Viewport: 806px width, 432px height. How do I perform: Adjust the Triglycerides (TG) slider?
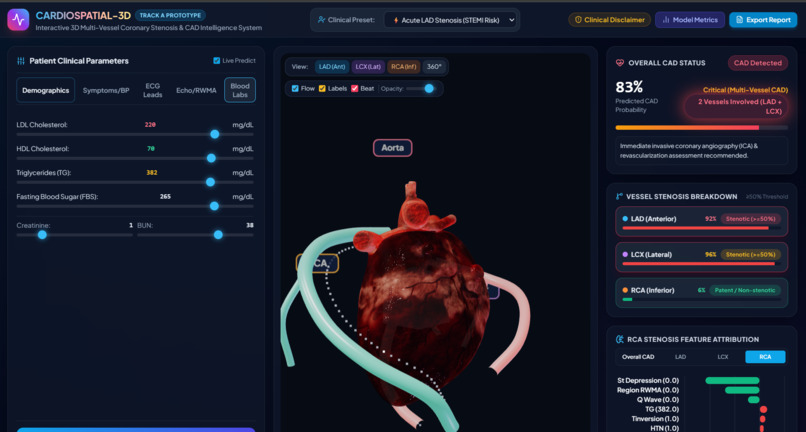point(135,182)
